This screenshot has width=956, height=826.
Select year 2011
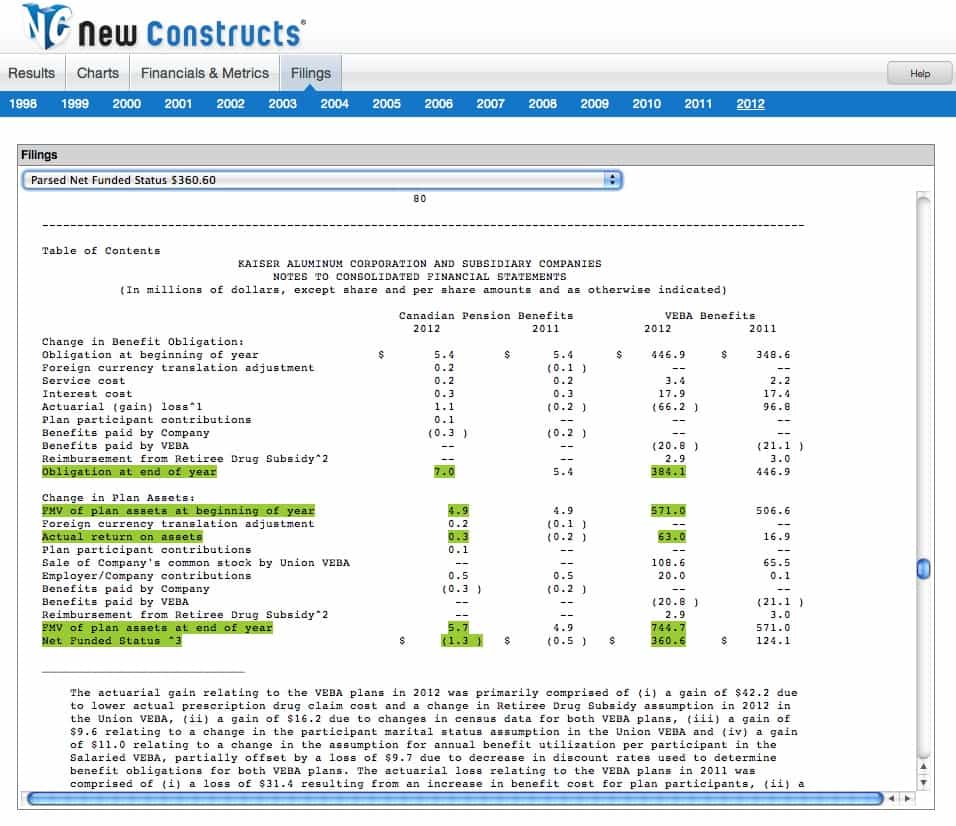pos(698,104)
